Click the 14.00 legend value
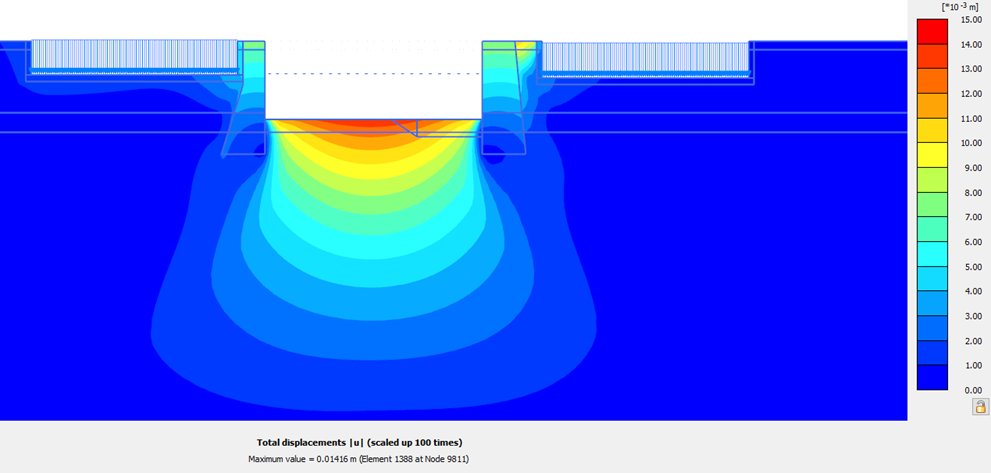Viewport: 991px width, 473px height. pyautogui.click(x=969, y=44)
